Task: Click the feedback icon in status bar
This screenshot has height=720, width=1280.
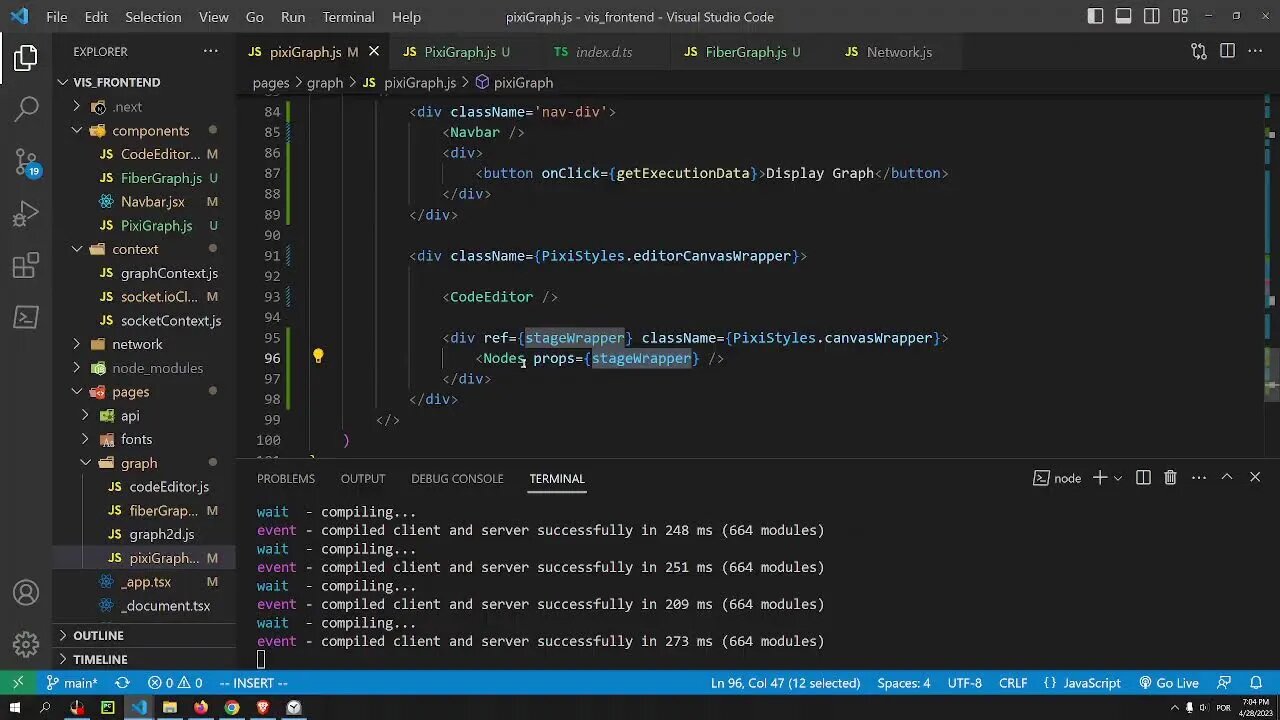Action: pyautogui.click(x=1224, y=683)
